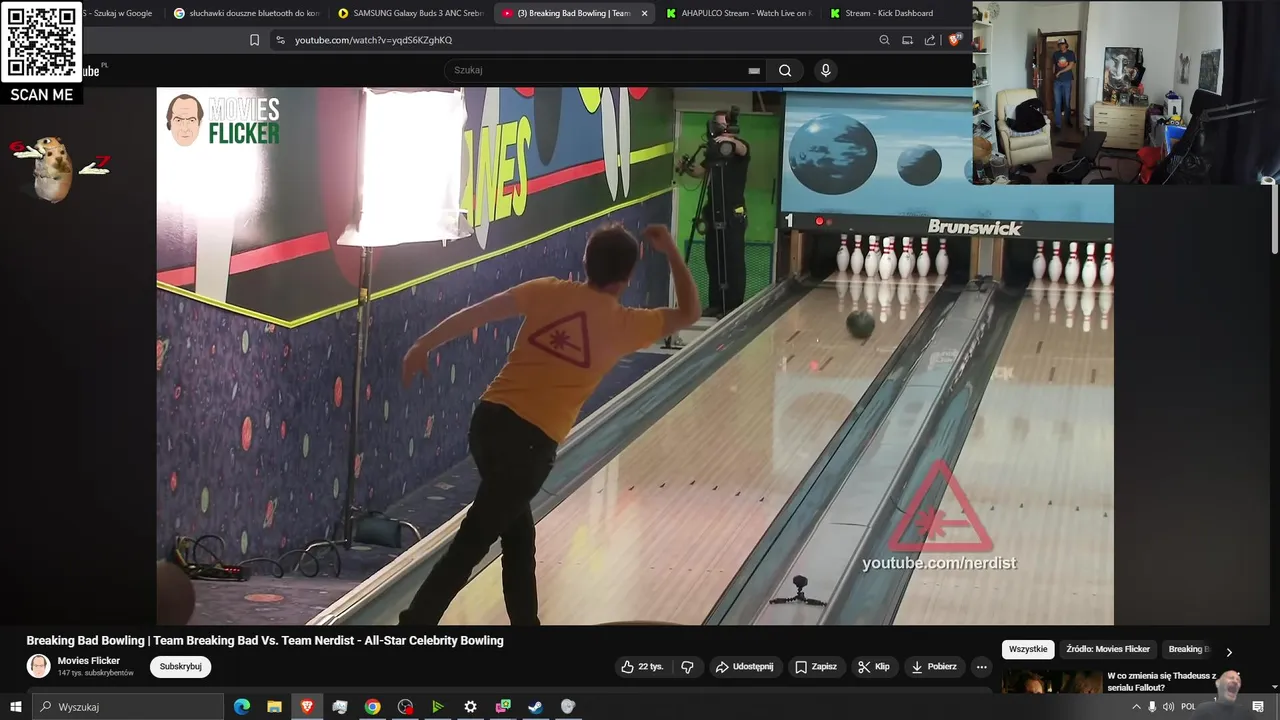Start YouTube voice search with the microphone
Viewport: 1280px width, 720px height.
click(x=825, y=70)
